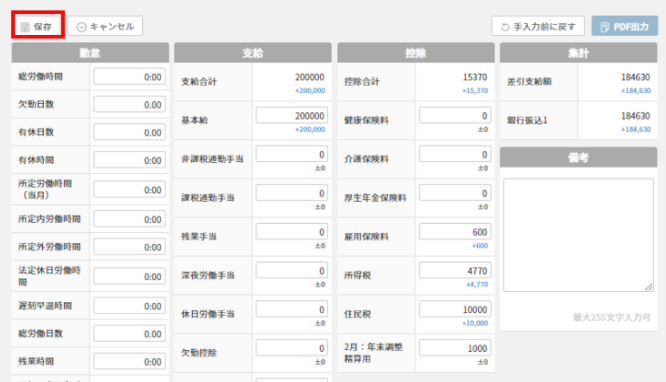
Task: Select the 2月：年末調整精算用 amount field
Action: (455, 348)
